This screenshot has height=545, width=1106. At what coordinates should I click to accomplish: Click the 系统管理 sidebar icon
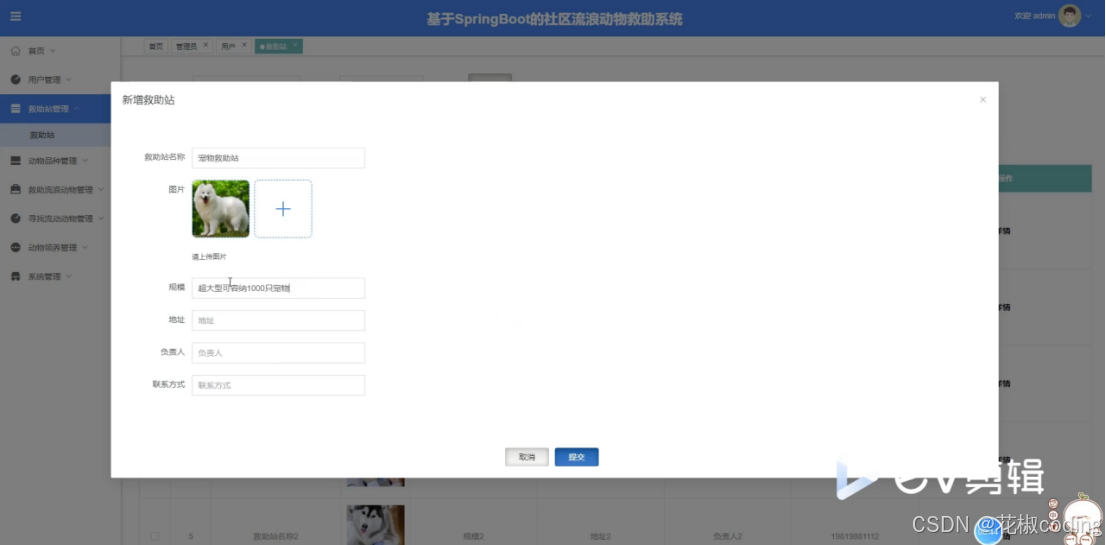click(x=16, y=276)
